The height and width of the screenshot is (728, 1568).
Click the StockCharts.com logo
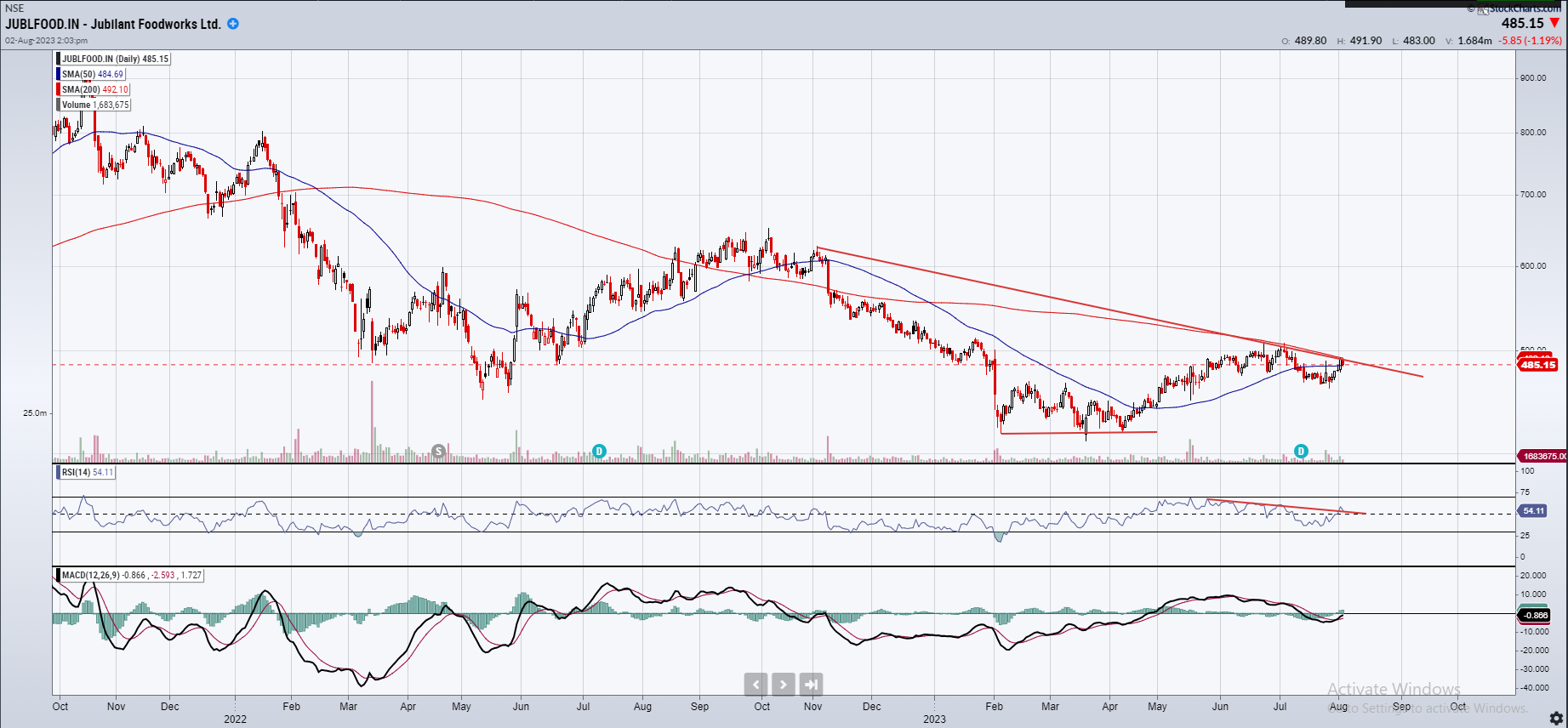coord(1519,9)
